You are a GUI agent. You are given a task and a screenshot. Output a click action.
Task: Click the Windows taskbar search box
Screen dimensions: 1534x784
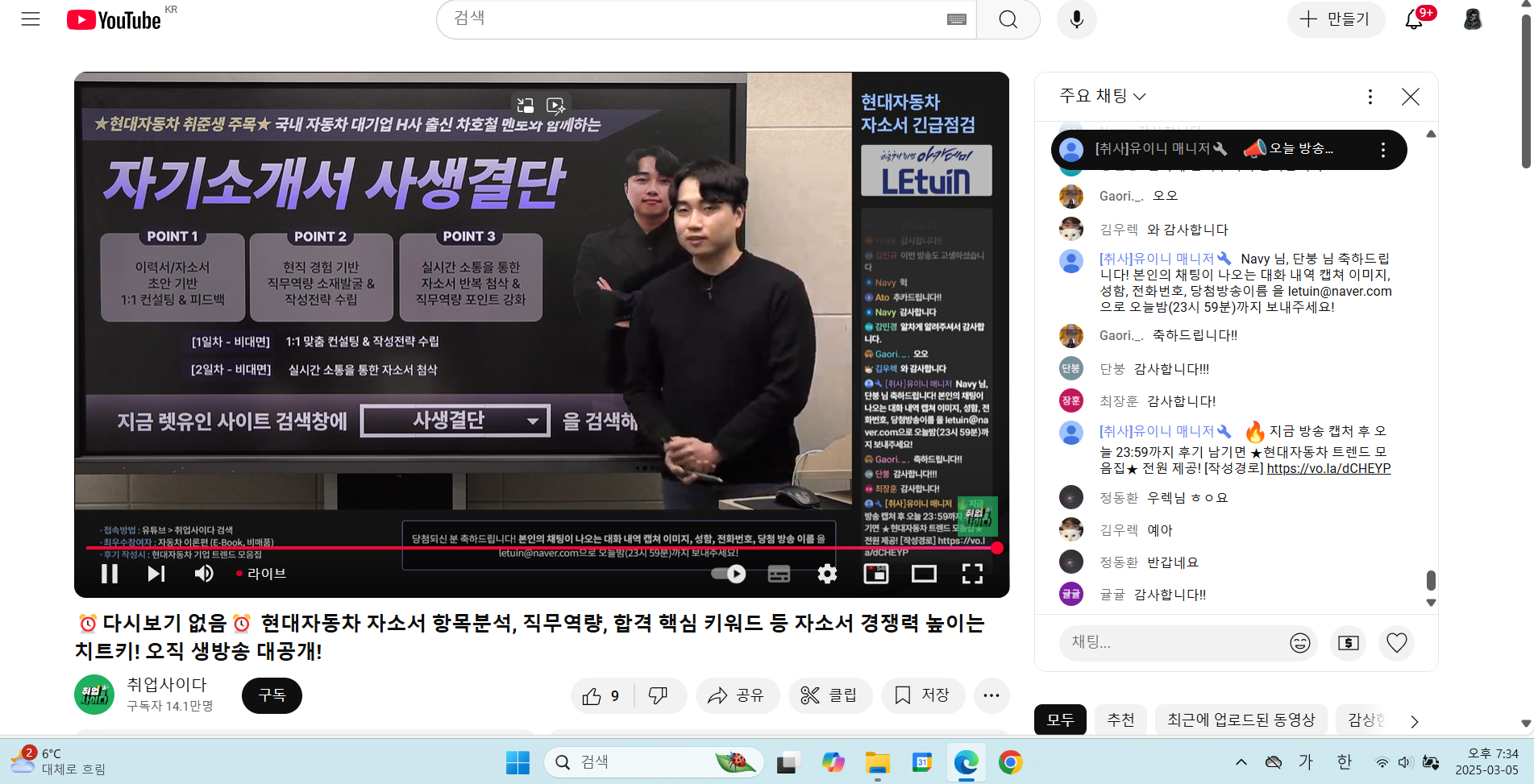point(655,762)
